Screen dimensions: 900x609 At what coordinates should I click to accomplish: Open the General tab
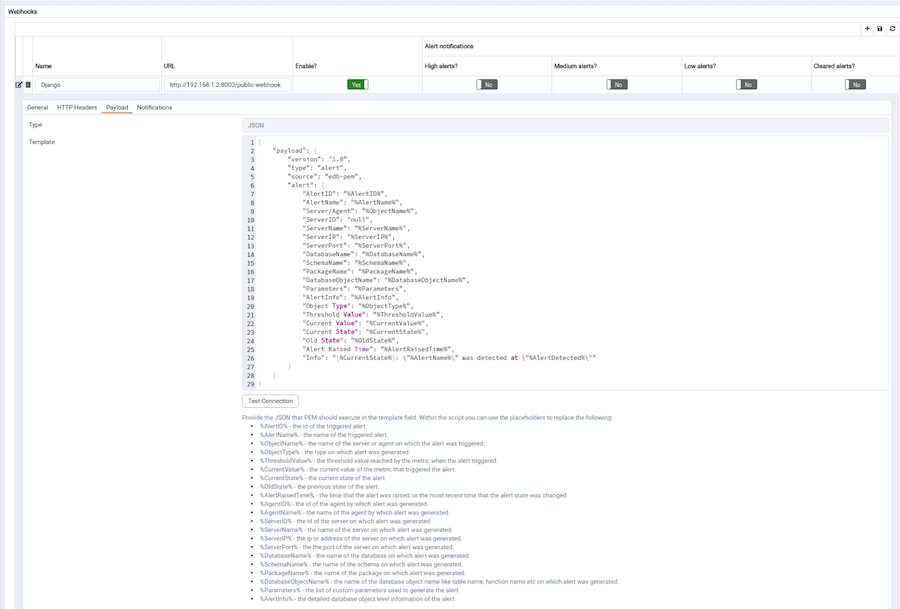click(37, 107)
